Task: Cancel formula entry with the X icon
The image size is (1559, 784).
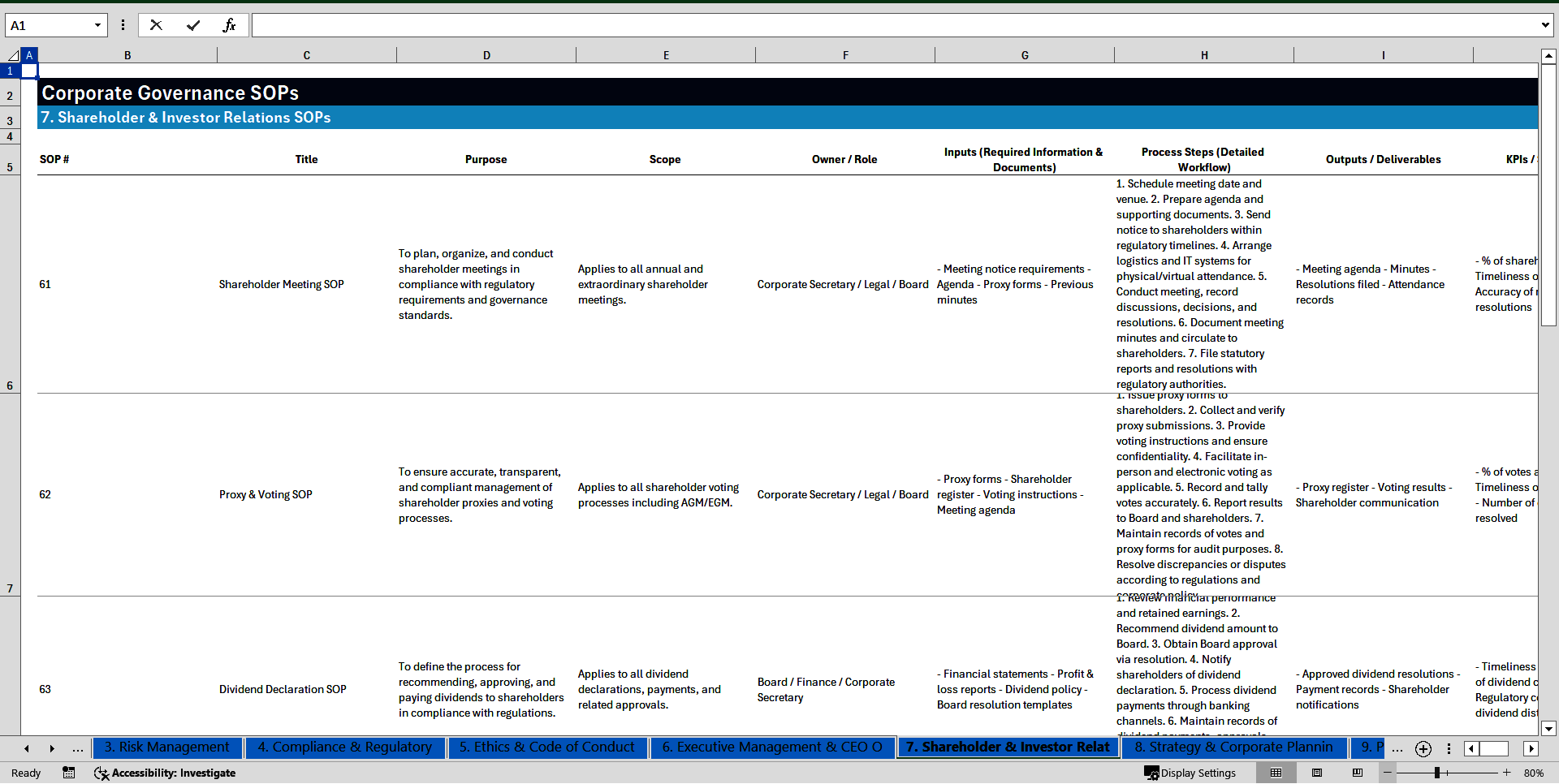Action: (156, 25)
